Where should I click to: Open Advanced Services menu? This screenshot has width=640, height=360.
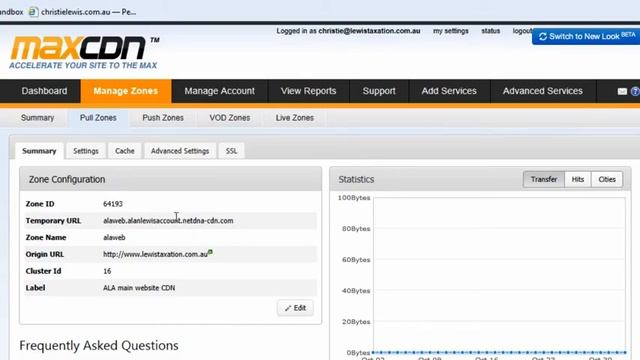(x=543, y=91)
